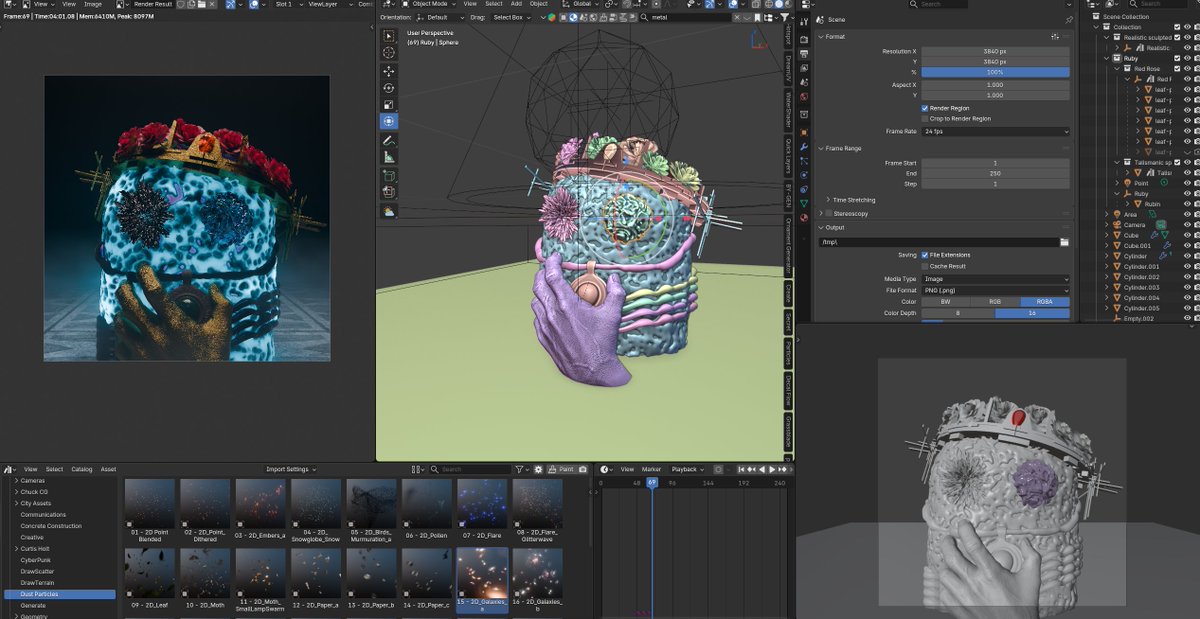1200x619 pixels.
Task: Open the Import Settings dropdown
Action: pos(291,469)
